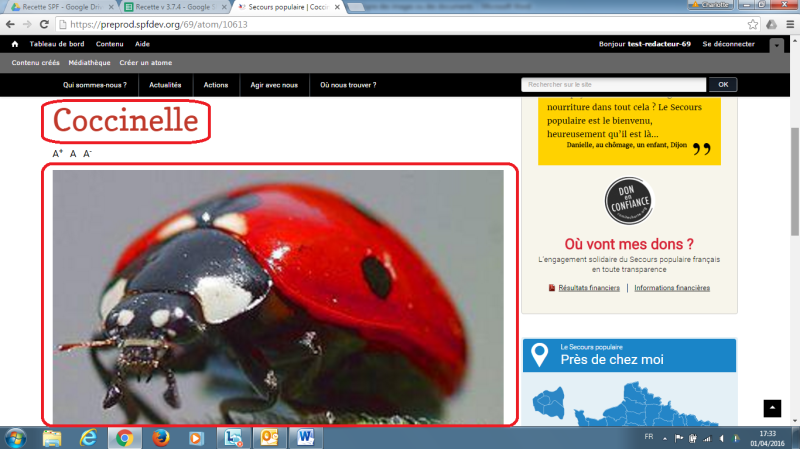Click the OK search button
Image resolution: width=800 pixels, height=449 pixels.
722,85
